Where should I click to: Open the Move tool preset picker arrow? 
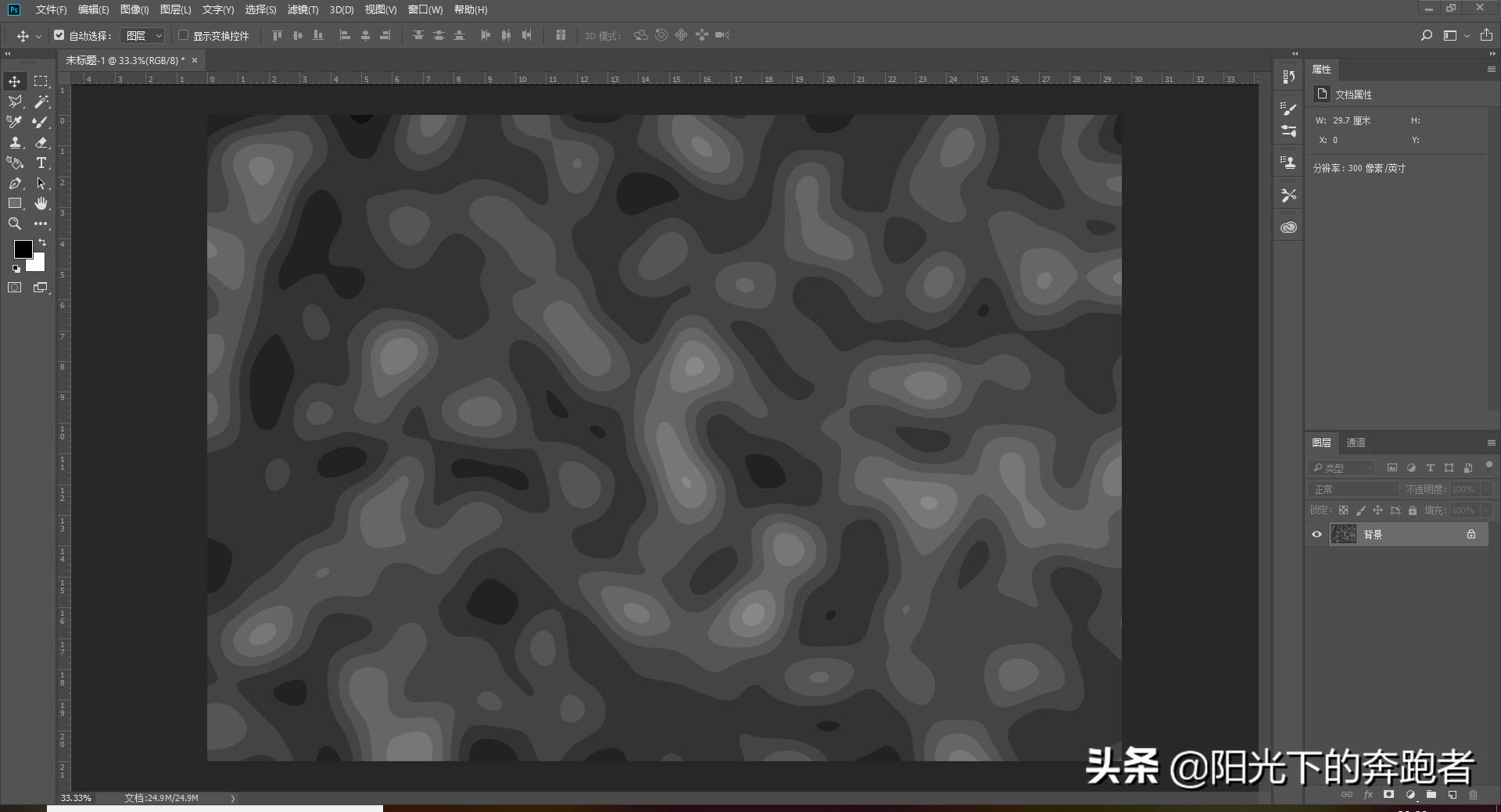38,36
